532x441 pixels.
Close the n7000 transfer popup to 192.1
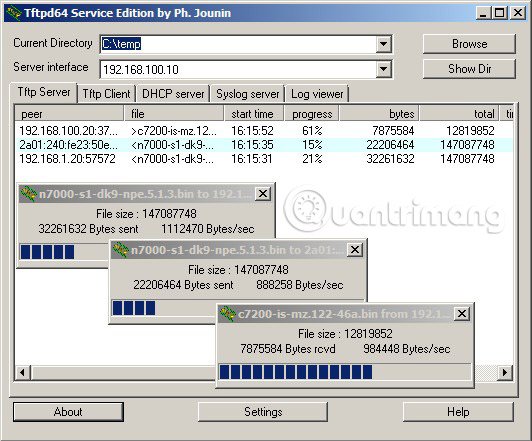pos(263,194)
